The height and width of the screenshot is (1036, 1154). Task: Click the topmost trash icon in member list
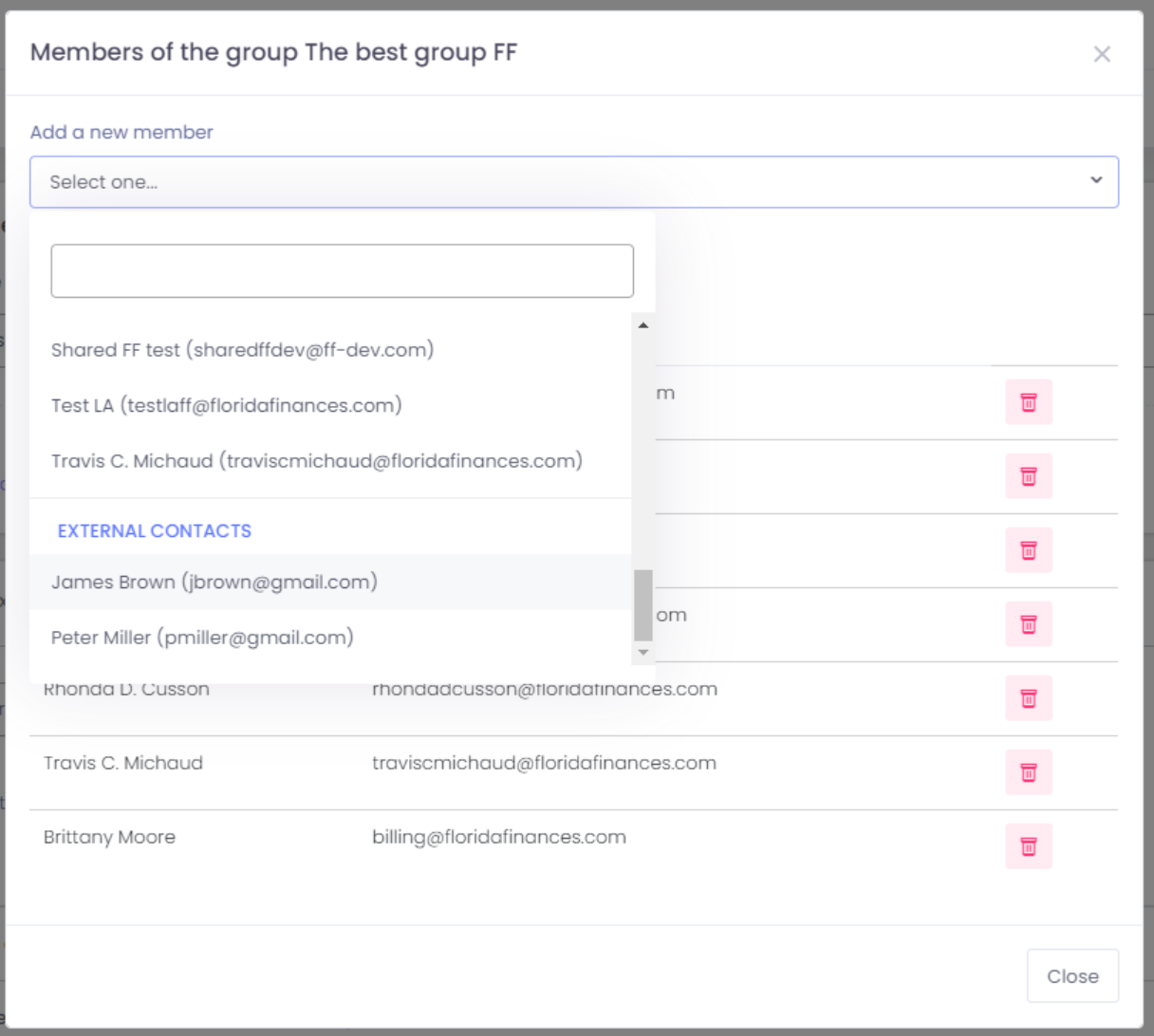(1028, 402)
